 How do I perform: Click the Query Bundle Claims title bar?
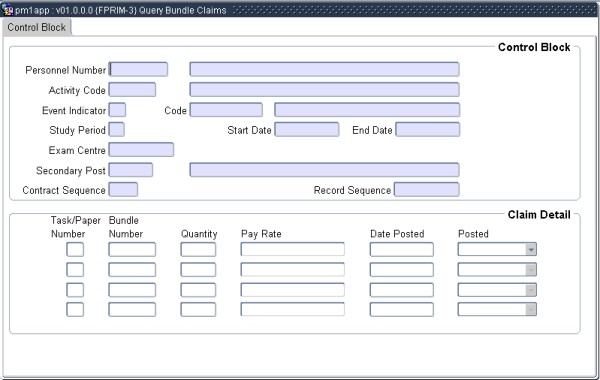click(300, 10)
